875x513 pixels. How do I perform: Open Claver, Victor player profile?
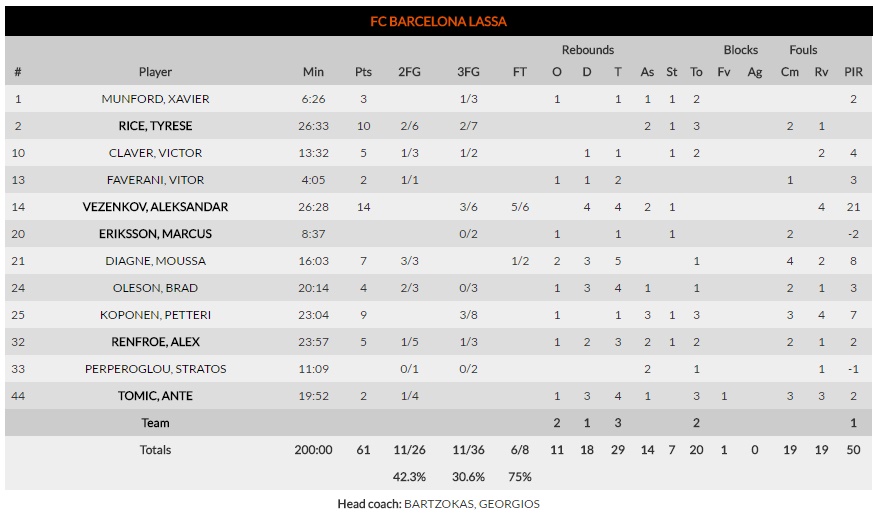tap(155, 153)
